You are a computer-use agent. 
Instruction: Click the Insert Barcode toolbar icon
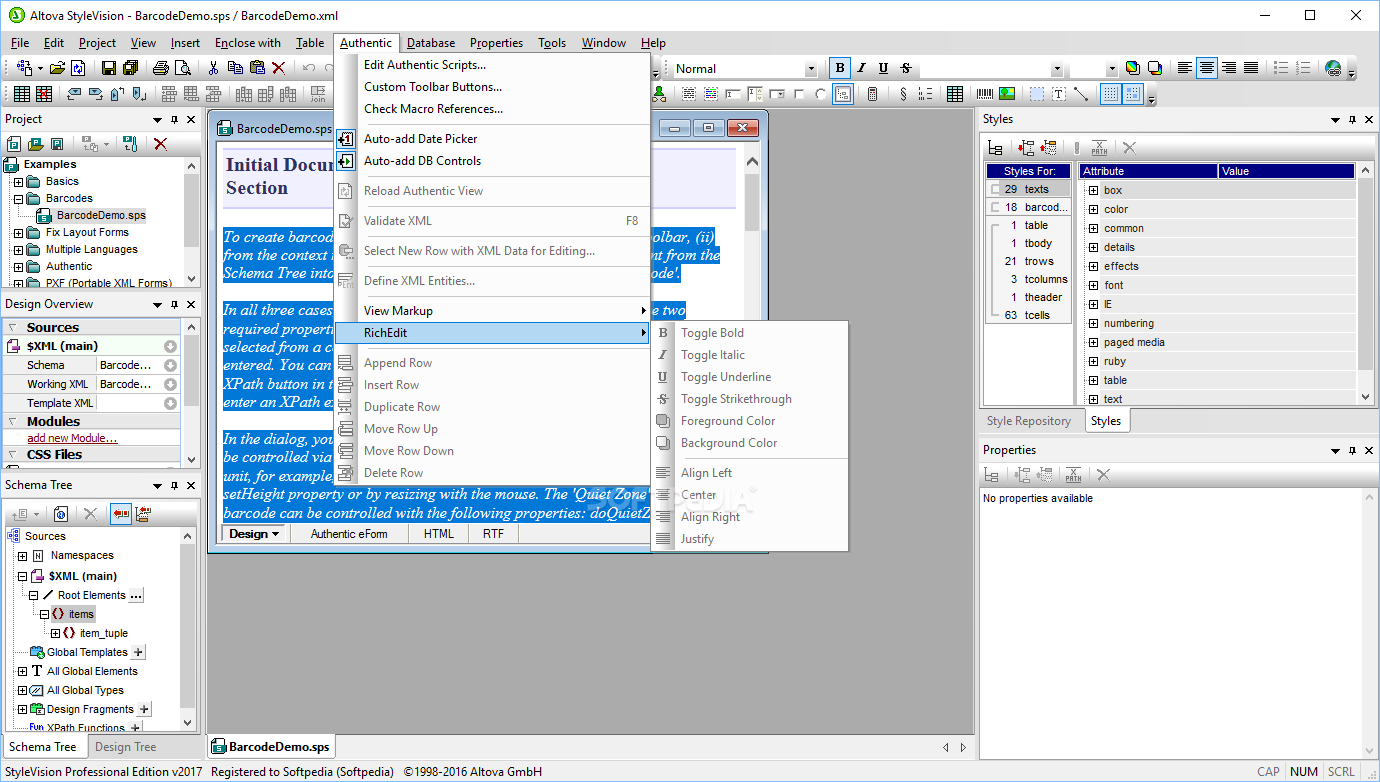coord(985,94)
